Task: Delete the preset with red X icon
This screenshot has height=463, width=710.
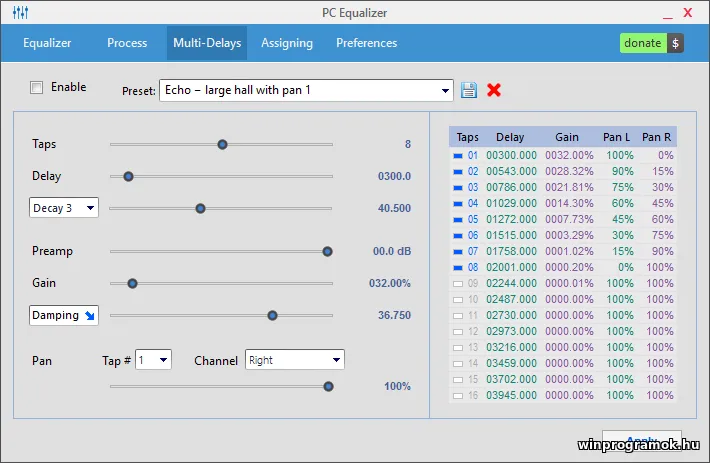Action: click(494, 90)
